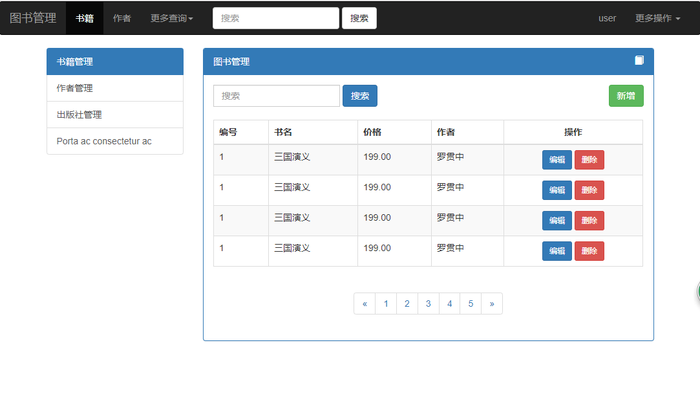Viewport: 700px width, 398px height.
Task: Expand the 更多操作 dropdown menu
Action: 658,18
